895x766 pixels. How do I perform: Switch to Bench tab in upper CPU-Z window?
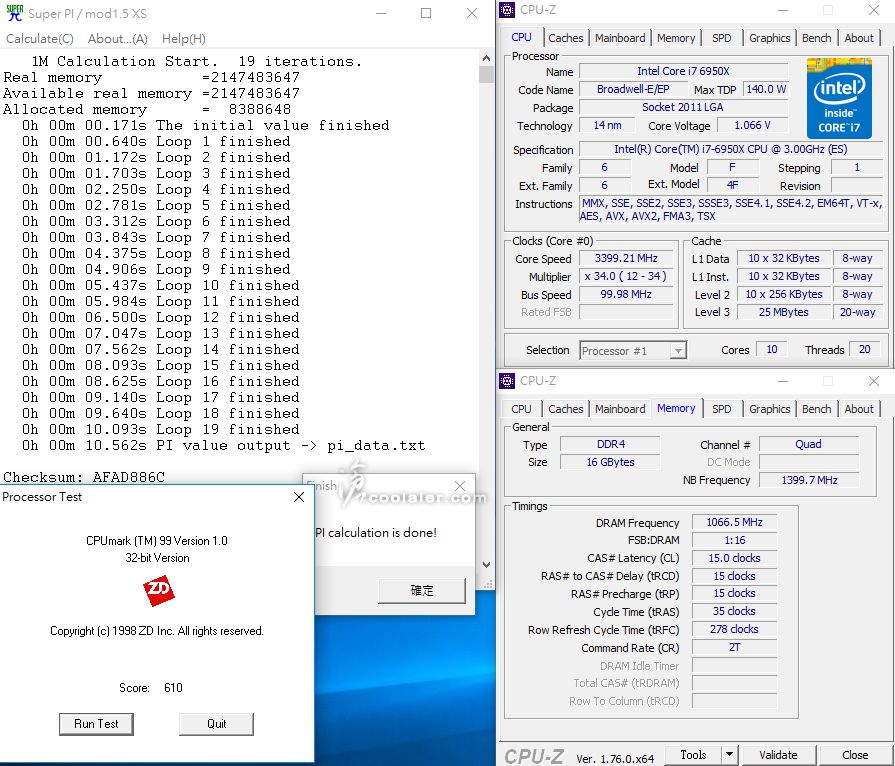[x=816, y=38]
